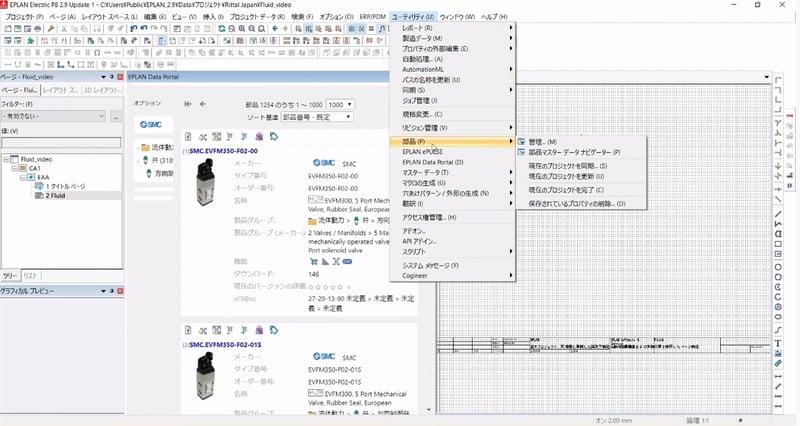Open the プロジェクト menu

coord(24,17)
